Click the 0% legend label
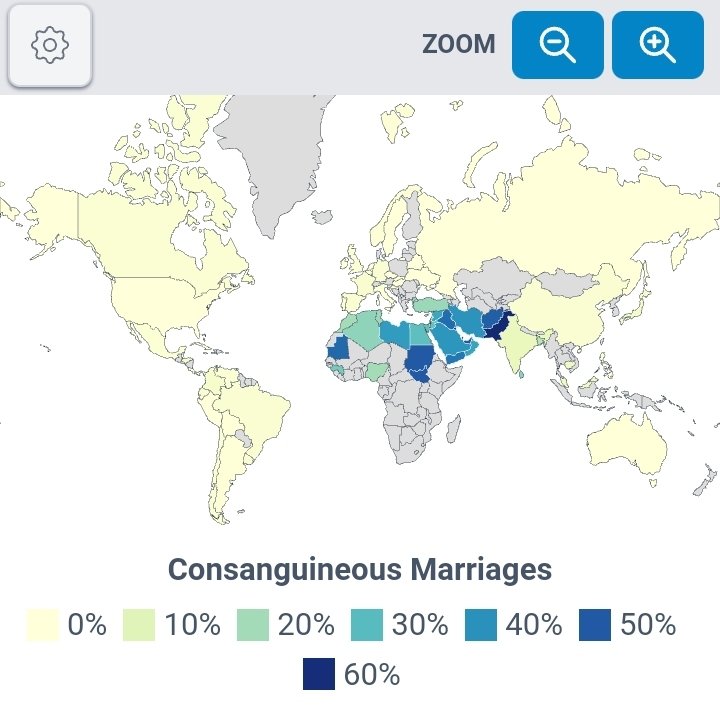The width and height of the screenshot is (720, 723). point(86,625)
